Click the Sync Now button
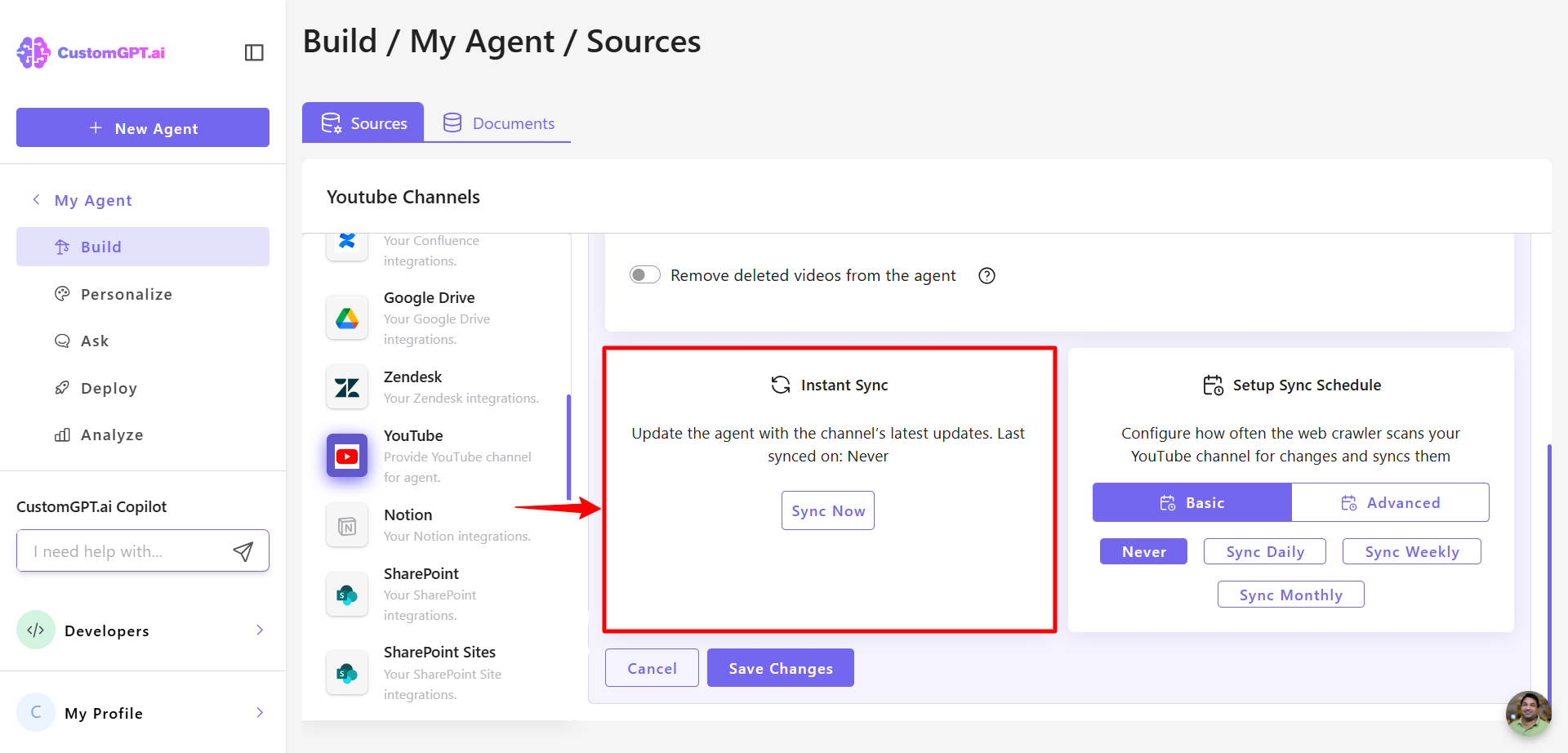This screenshot has width=1568, height=753. point(828,510)
